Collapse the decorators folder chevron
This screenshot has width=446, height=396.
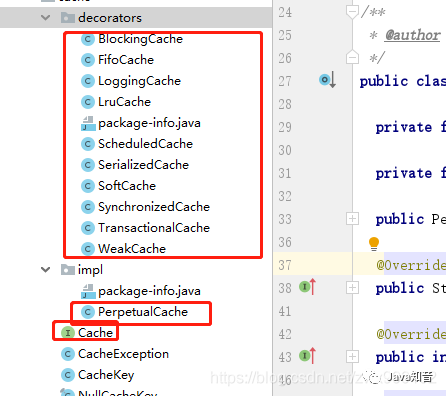[45, 18]
